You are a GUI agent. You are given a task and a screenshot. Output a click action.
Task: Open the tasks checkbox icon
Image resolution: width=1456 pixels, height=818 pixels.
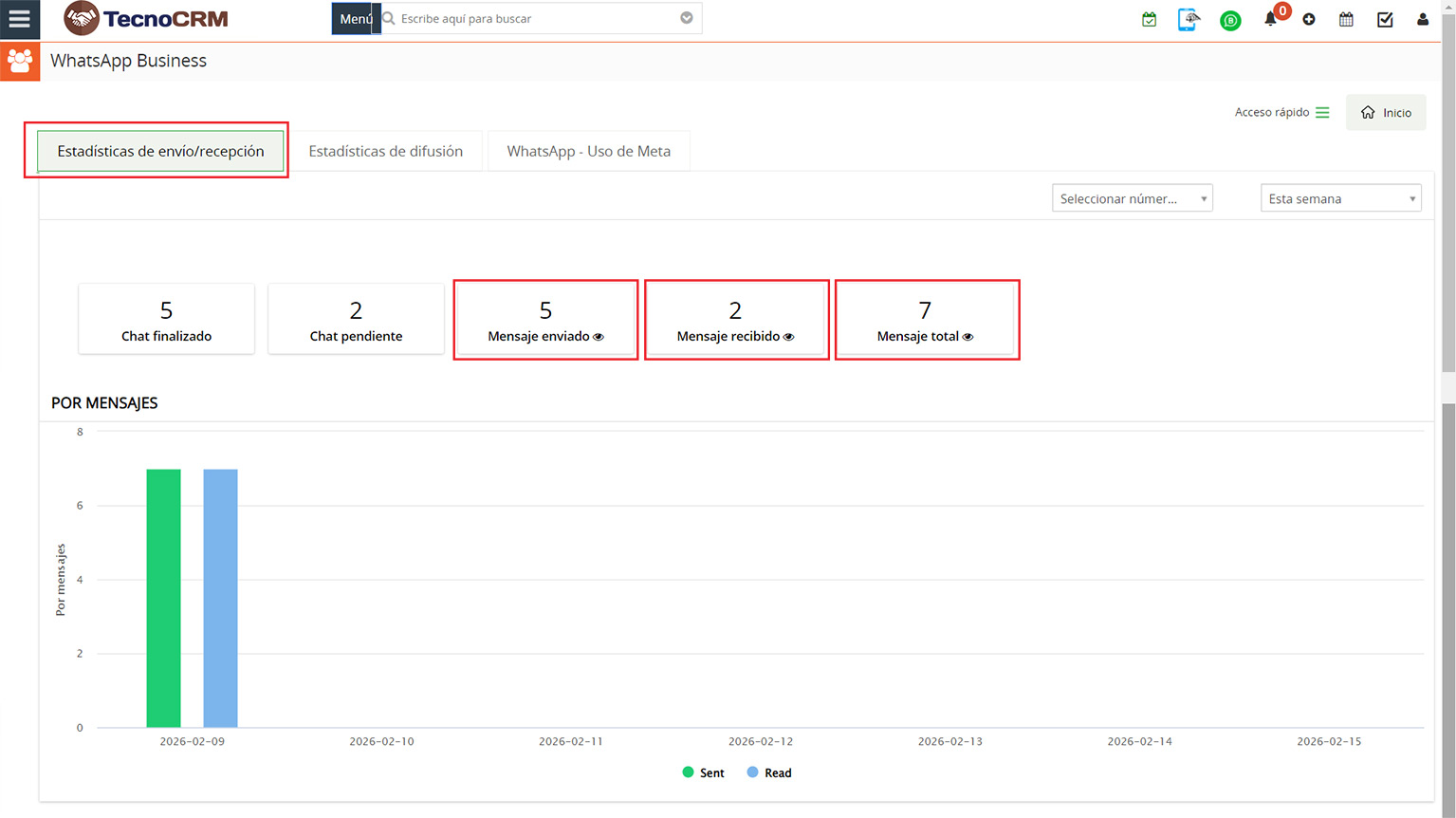[1385, 19]
